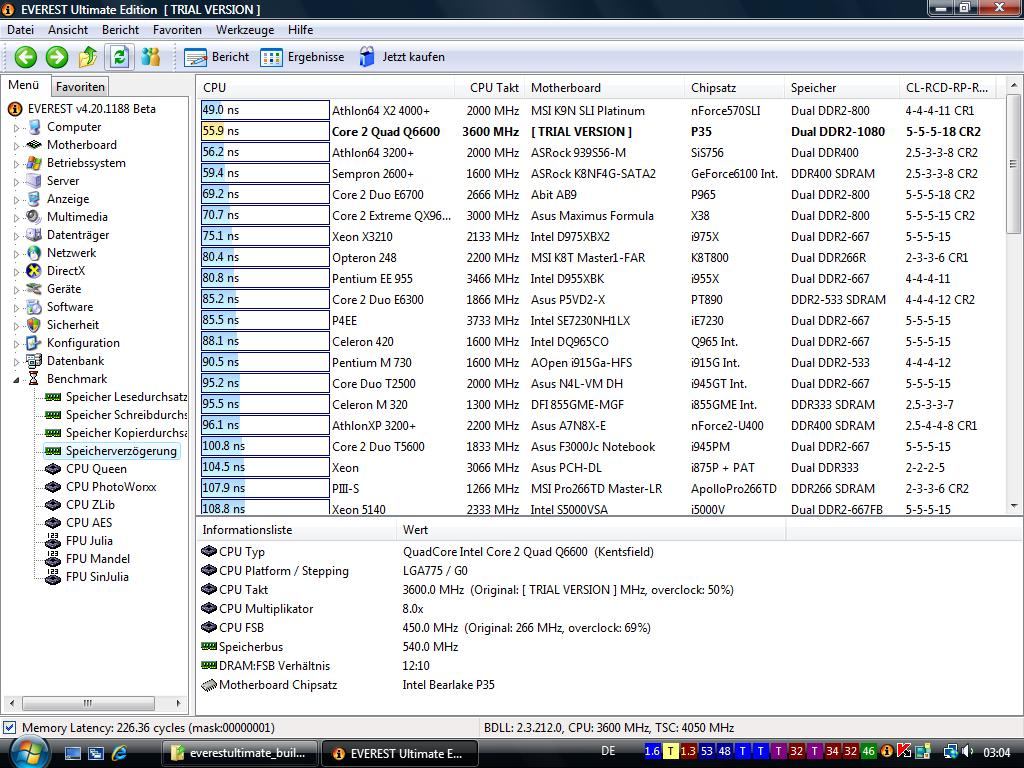Image resolution: width=1024 pixels, height=768 pixels.
Task: Select CPU ZLib benchmark icon
Action: (53, 505)
